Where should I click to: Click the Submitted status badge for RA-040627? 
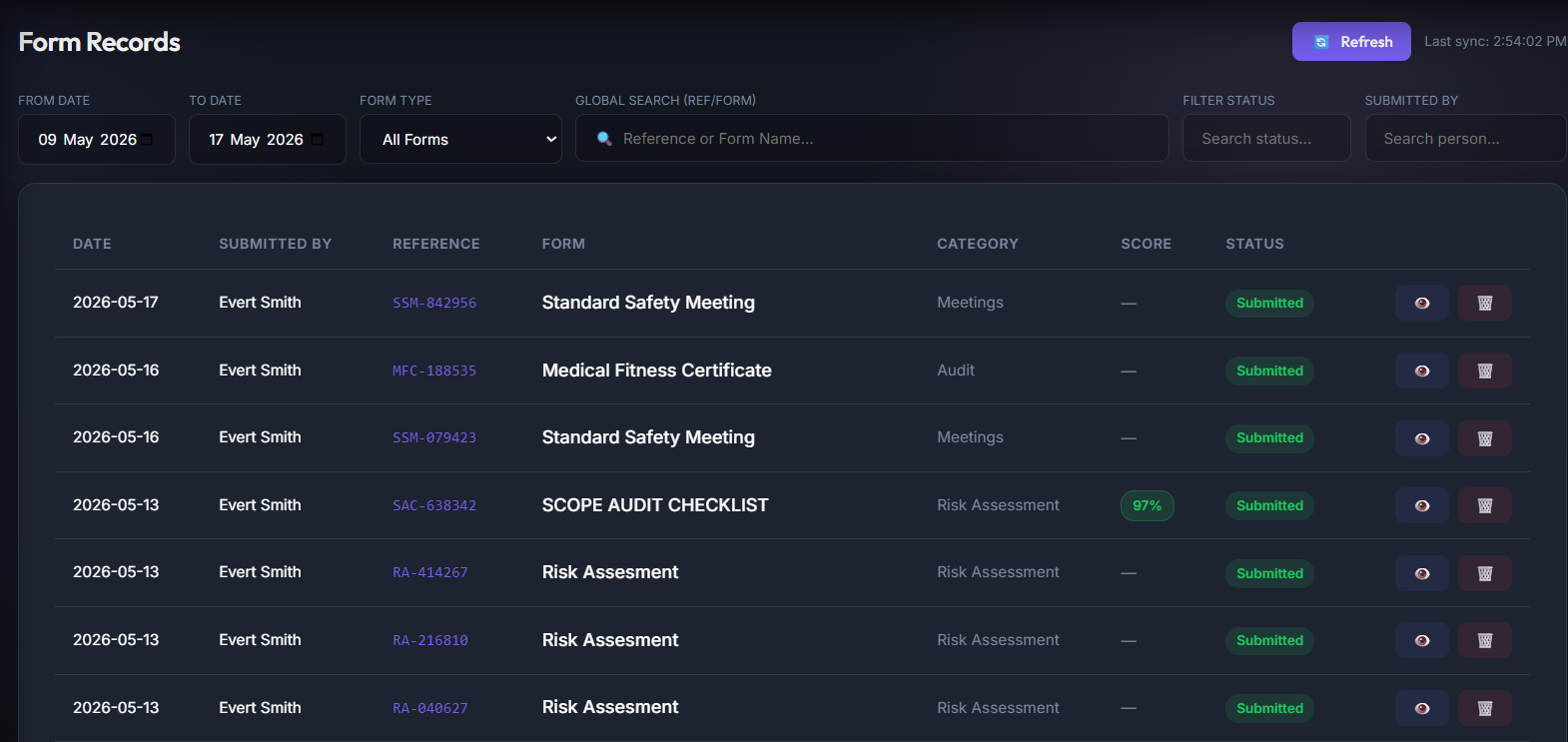pyautogui.click(x=1269, y=708)
